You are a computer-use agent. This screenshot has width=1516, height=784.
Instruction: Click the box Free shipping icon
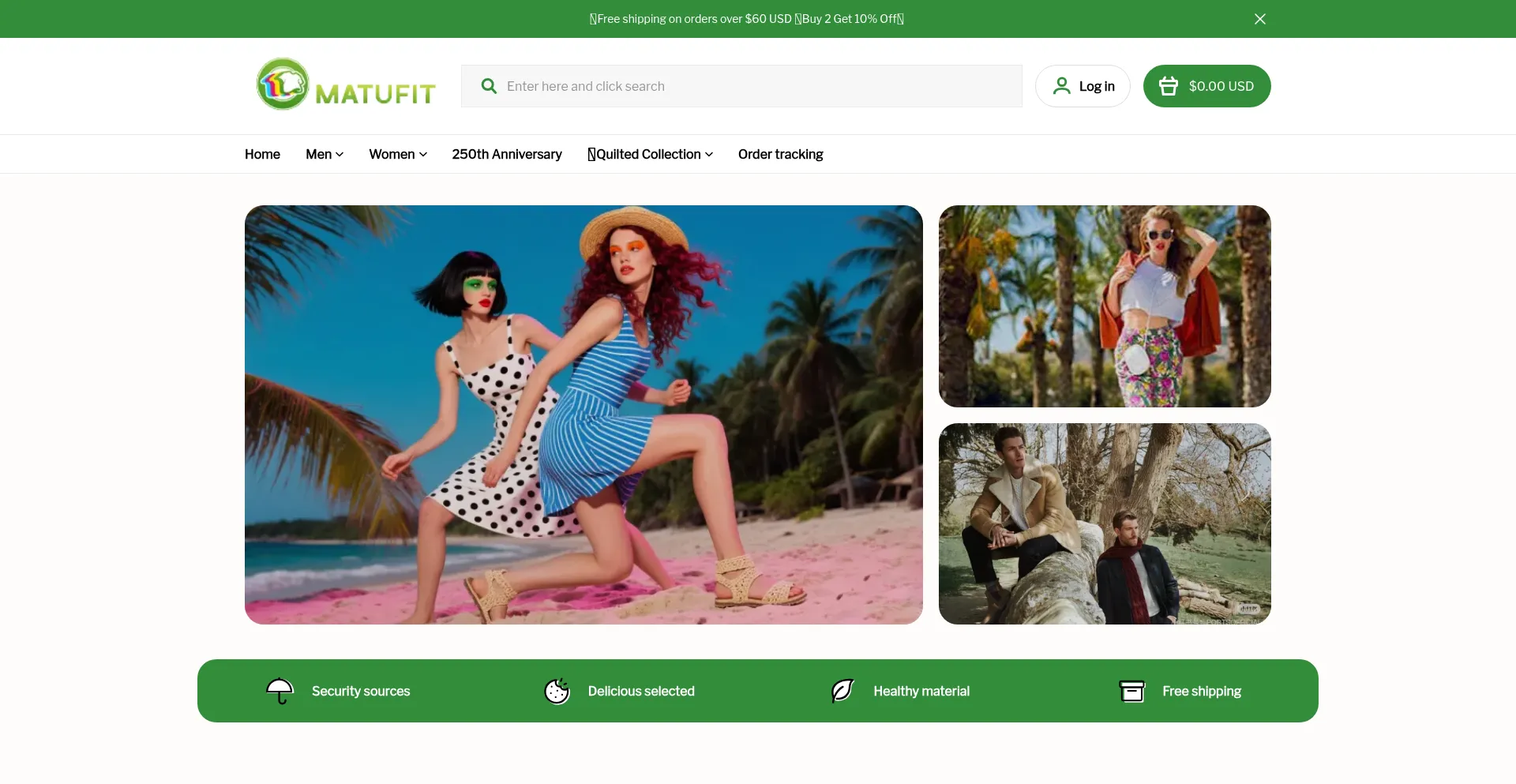pos(1131,691)
